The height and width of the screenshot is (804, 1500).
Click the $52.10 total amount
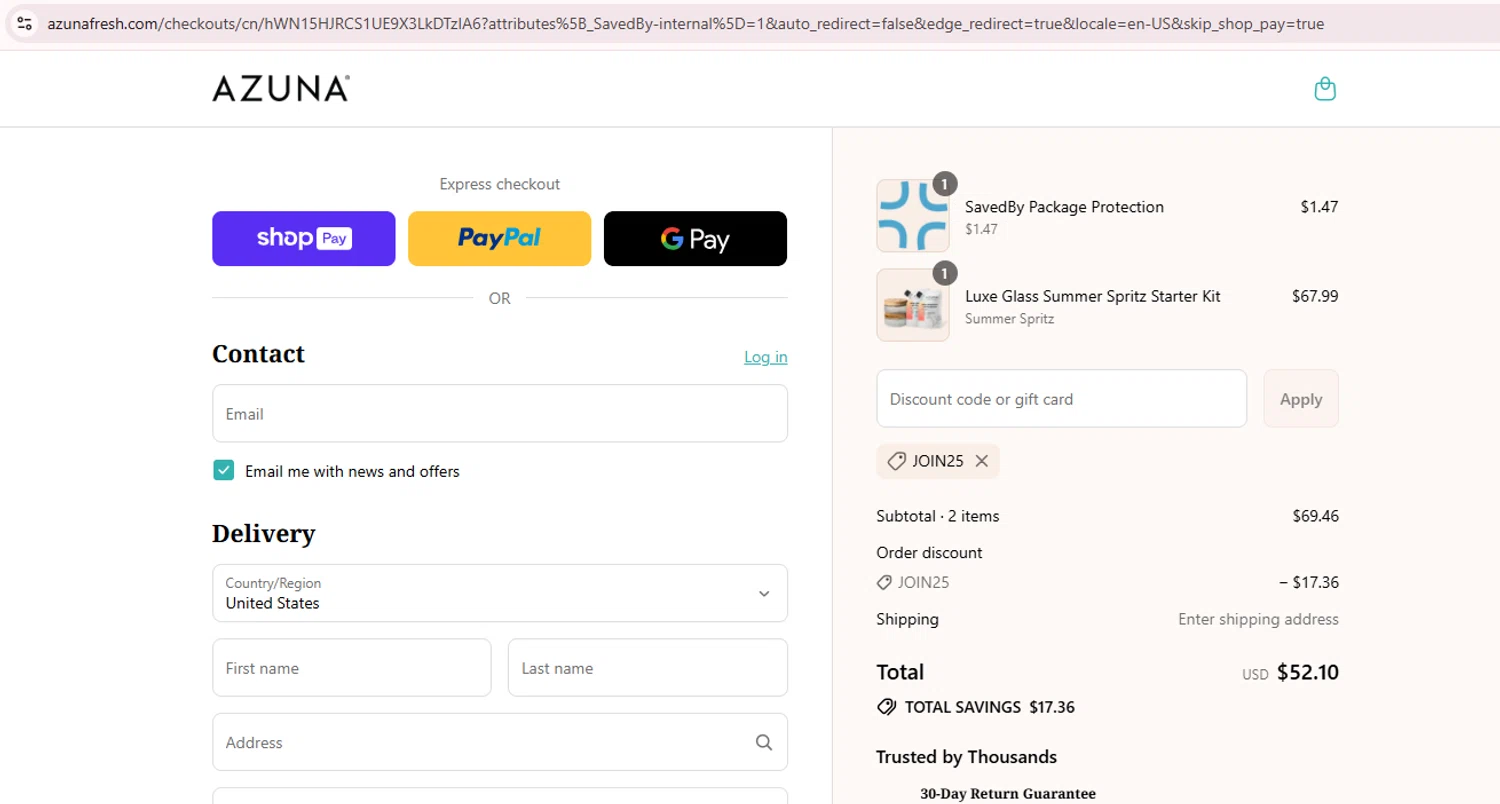click(x=1308, y=672)
